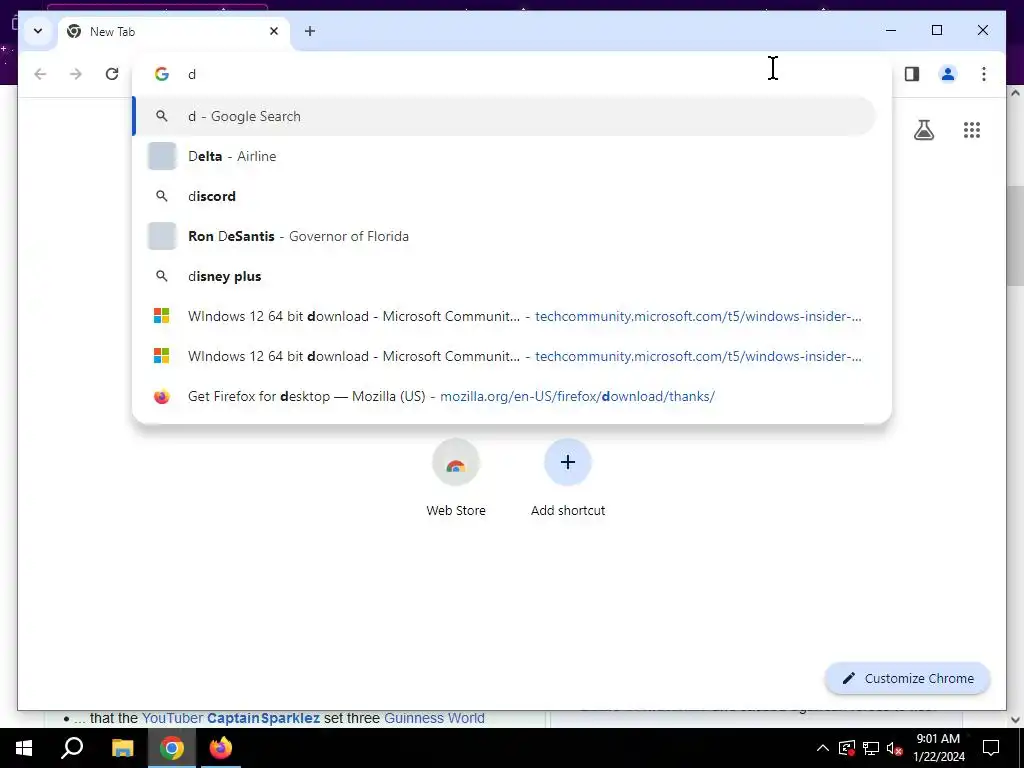The width and height of the screenshot is (1024, 768).
Task: Open Guinness World link in background page
Action: (434, 718)
